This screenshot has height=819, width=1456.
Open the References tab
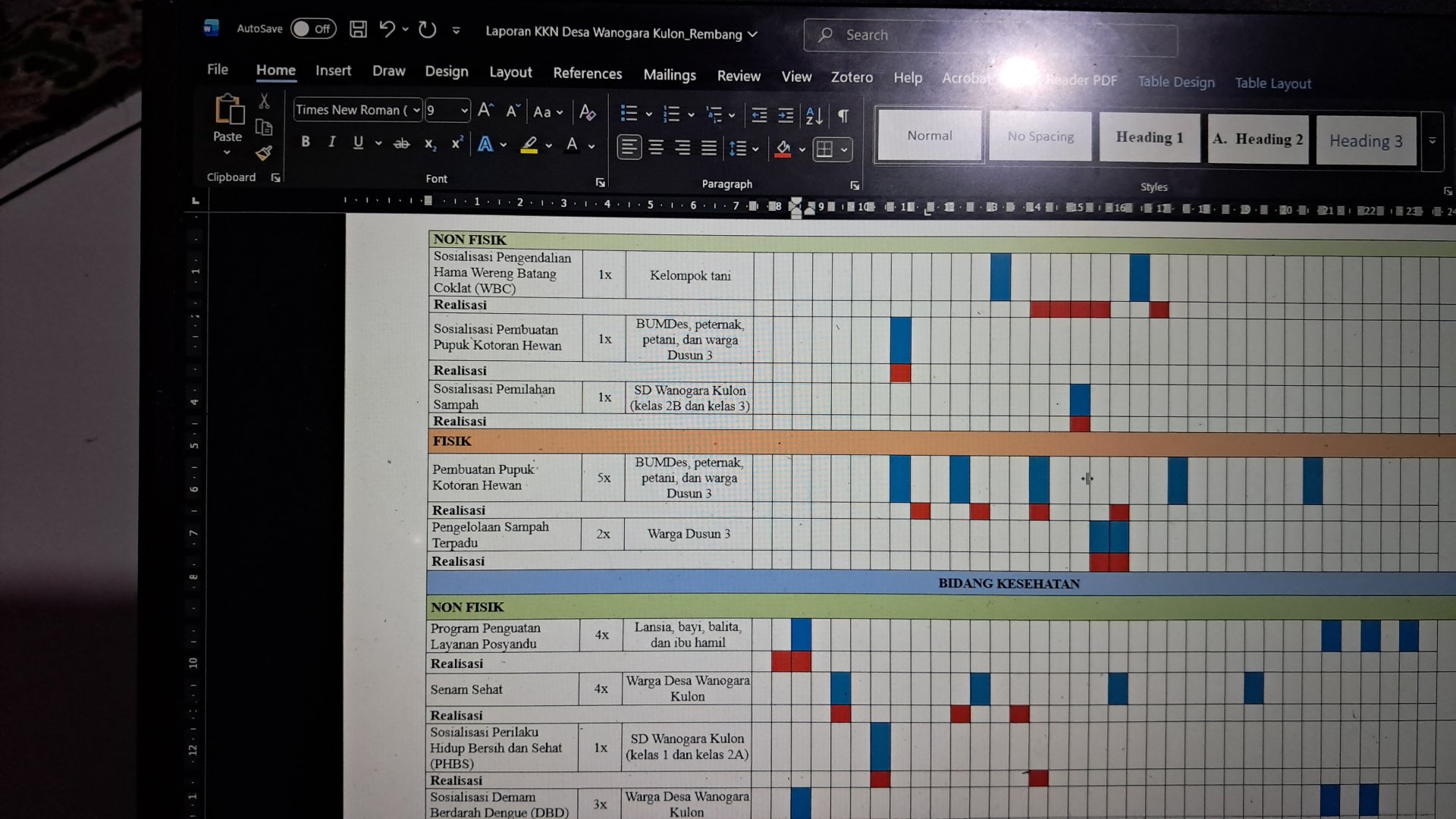(587, 74)
